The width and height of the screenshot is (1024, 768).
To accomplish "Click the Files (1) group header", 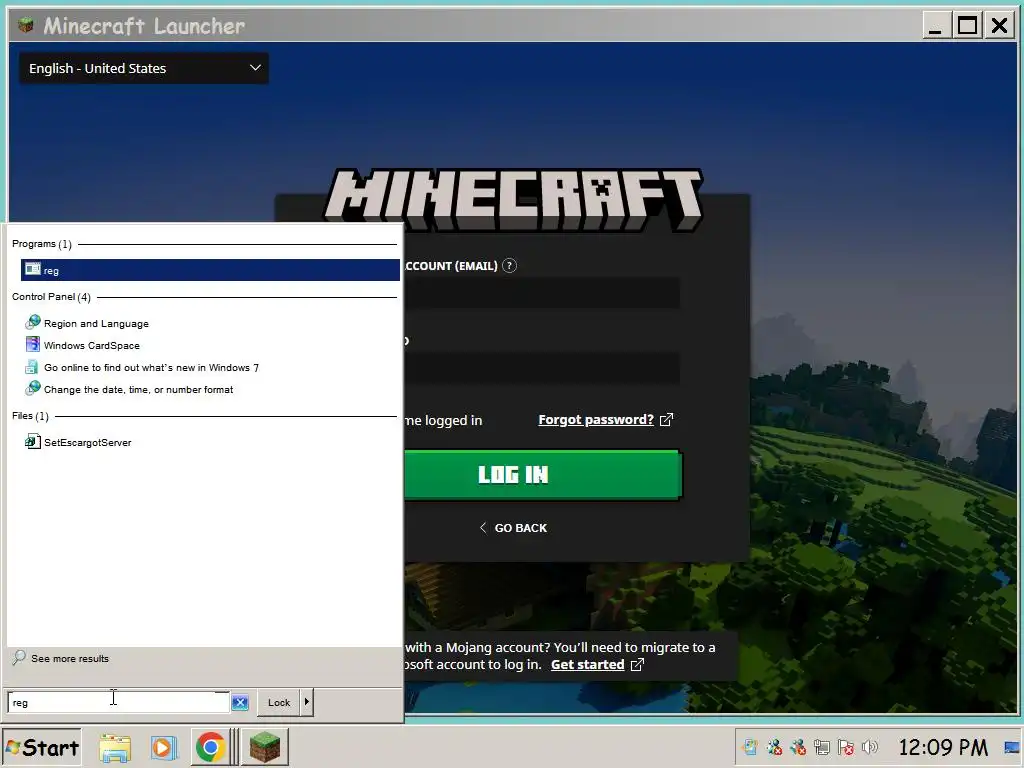I will pos(30,415).
